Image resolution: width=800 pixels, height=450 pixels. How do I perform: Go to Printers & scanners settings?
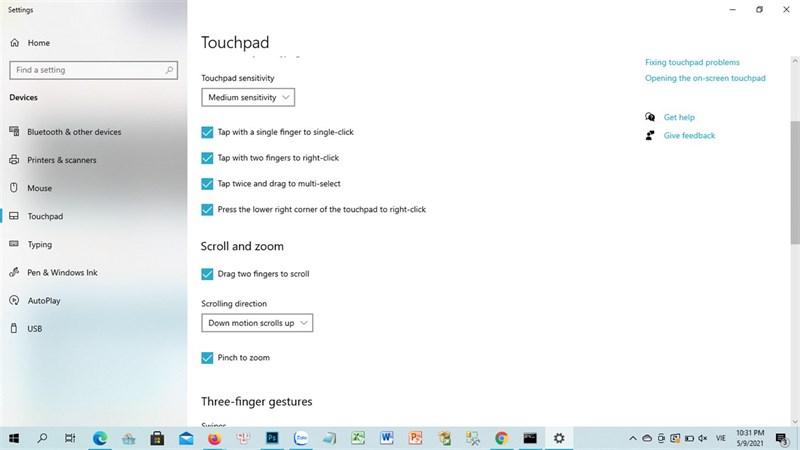click(62, 160)
